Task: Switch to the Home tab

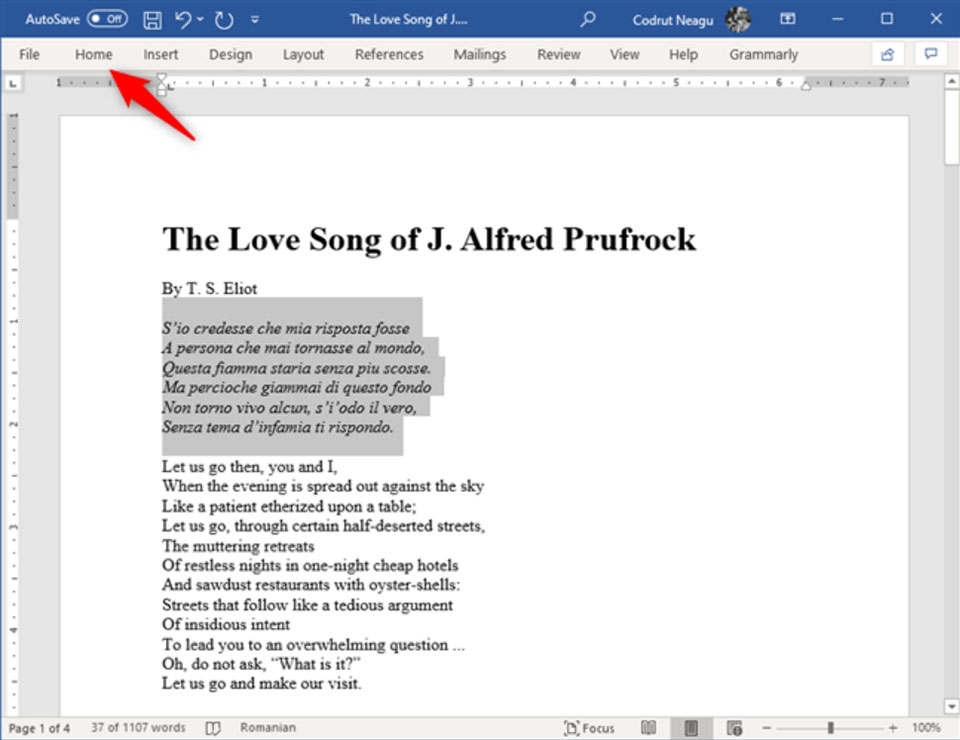Action: (x=94, y=54)
